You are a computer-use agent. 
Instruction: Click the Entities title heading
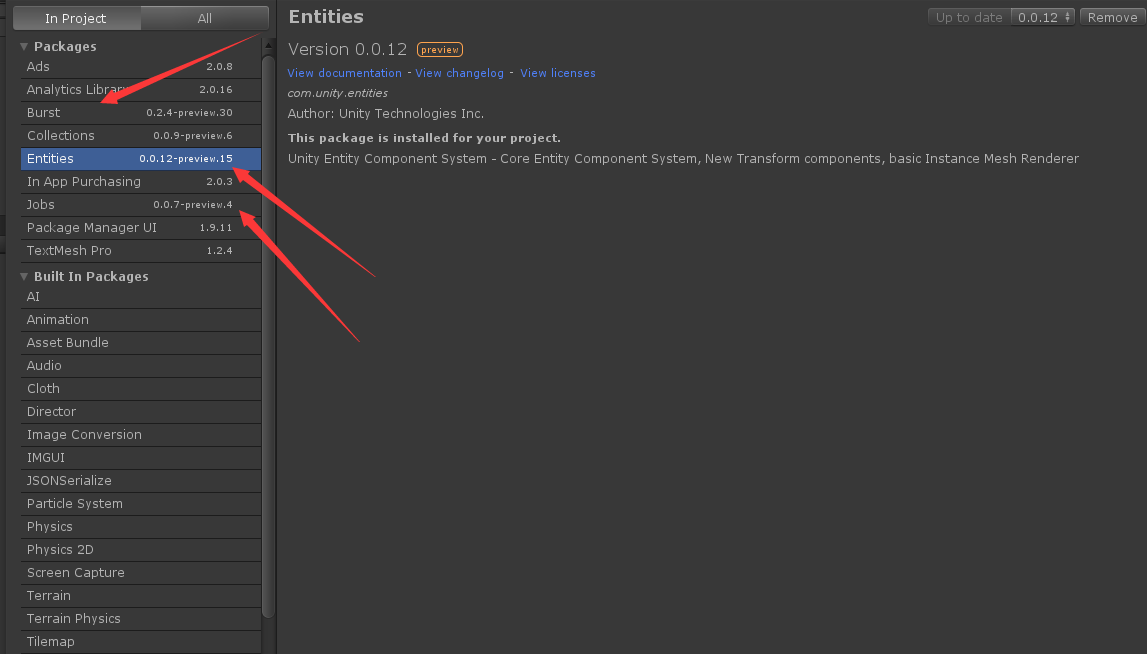point(326,17)
